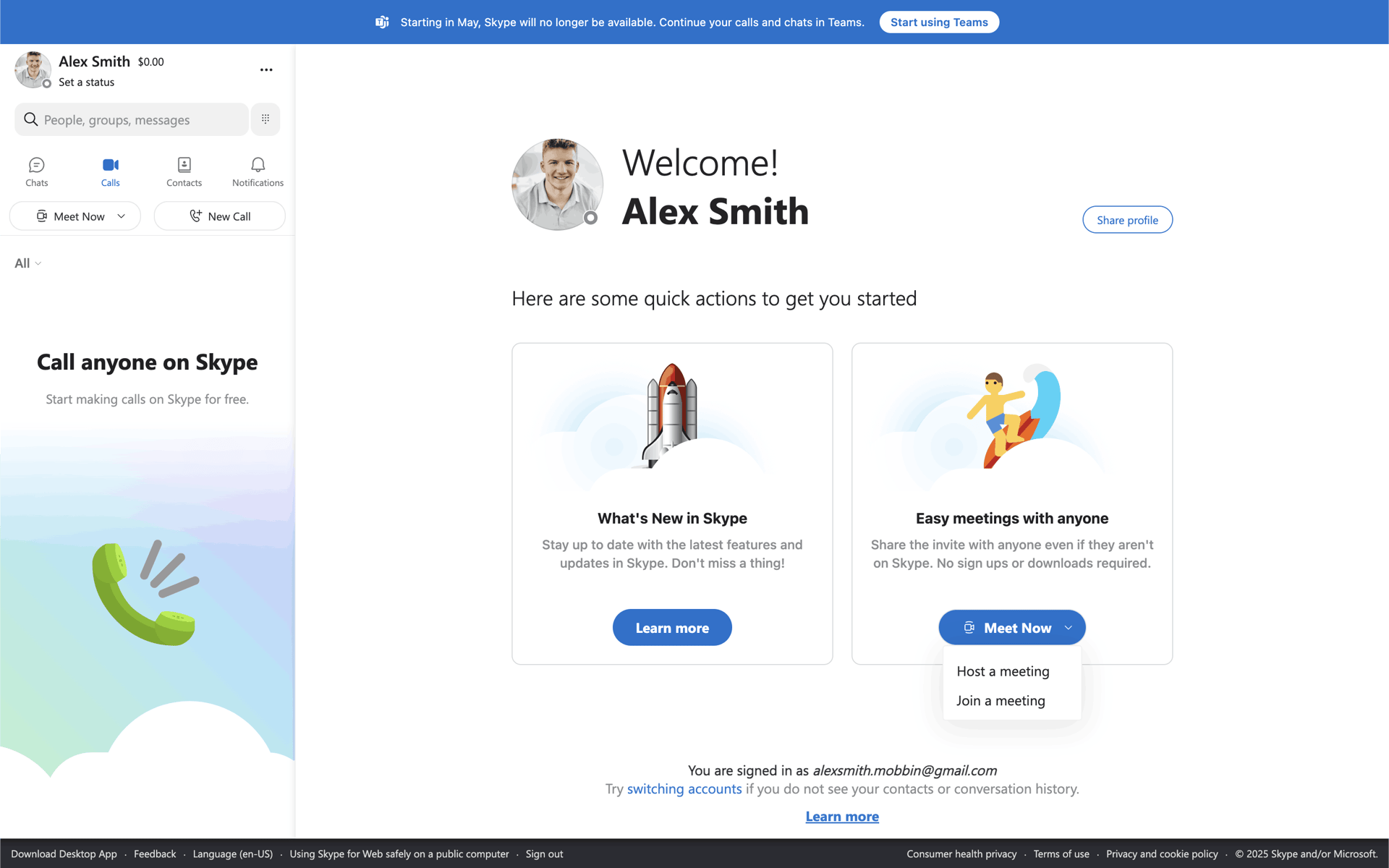Click the large welcome profile picture
This screenshot has height=868, width=1389.
click(x=557, y=184)
